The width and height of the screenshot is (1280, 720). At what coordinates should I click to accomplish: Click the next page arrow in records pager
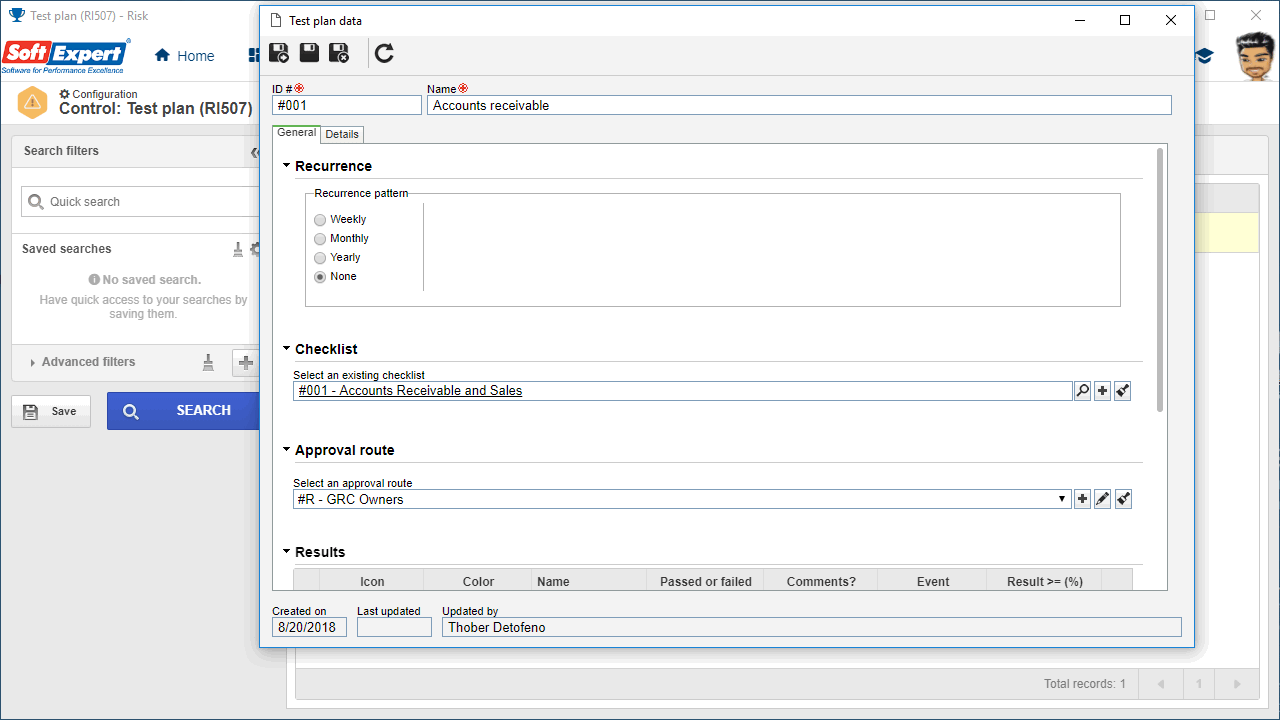tap(1237, 684)
